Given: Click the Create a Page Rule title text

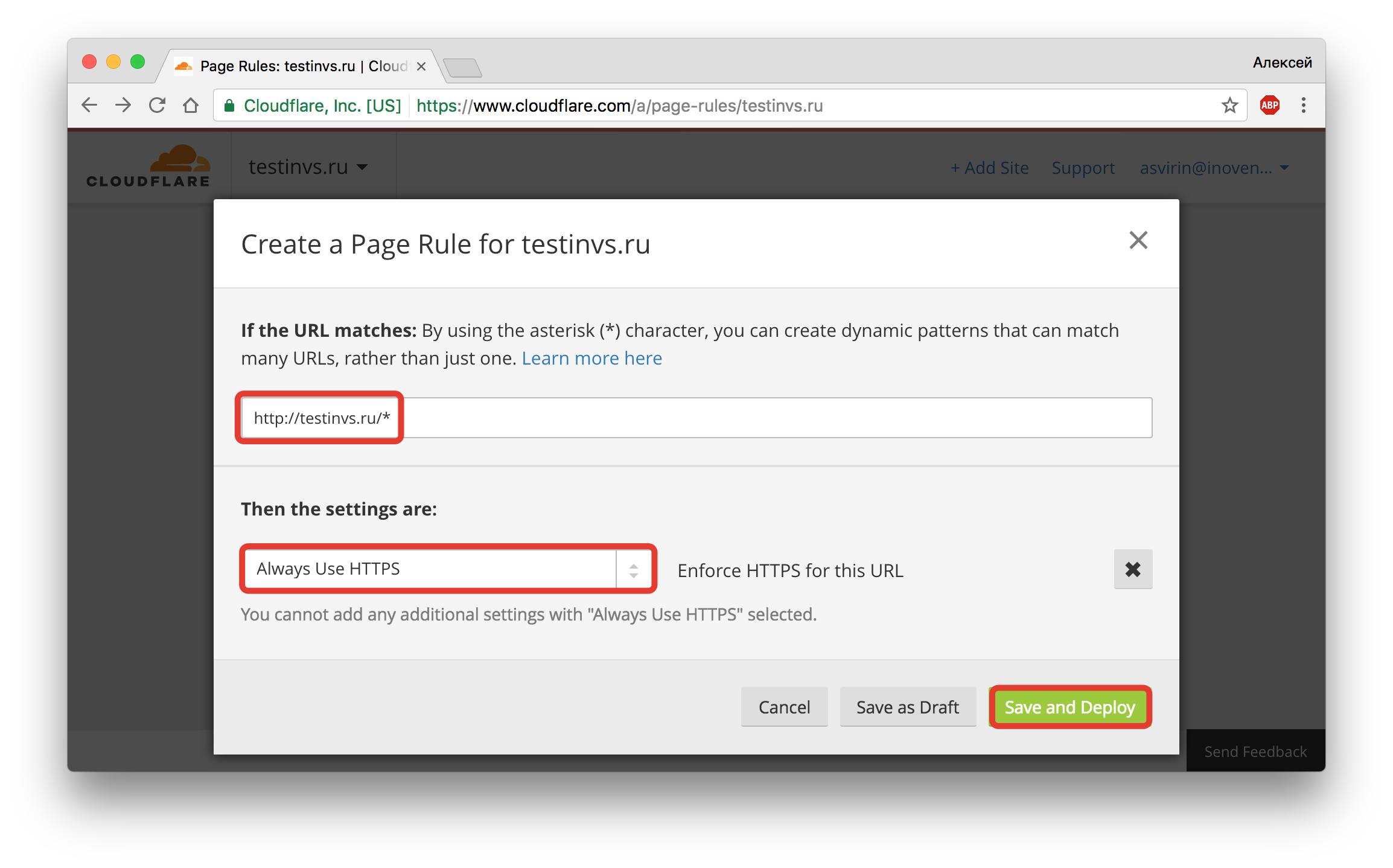Looking at the screenshot, I should (445, 244).
